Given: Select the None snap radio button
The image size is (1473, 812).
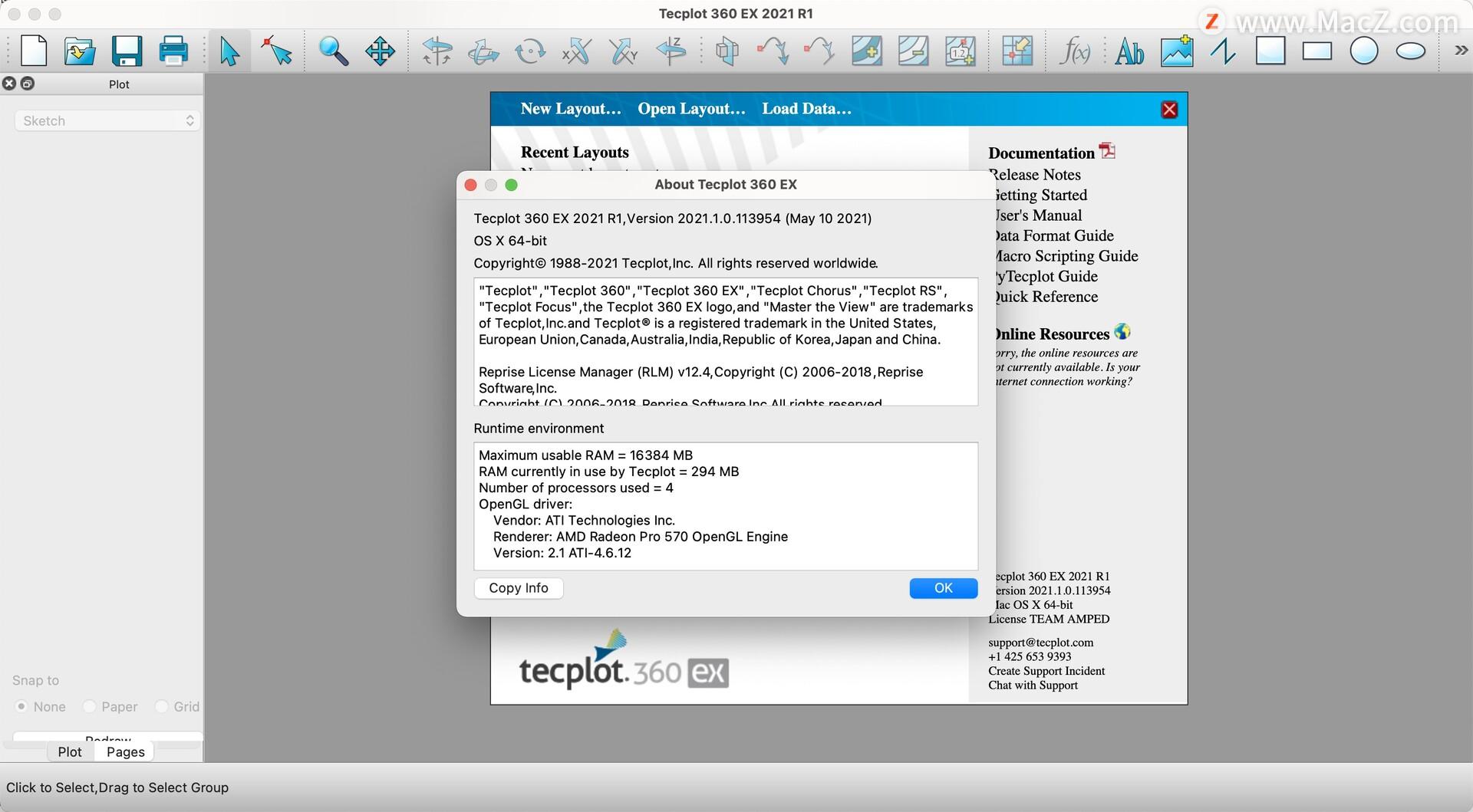Looking at the screenshot, I should [x=21, y=706].
